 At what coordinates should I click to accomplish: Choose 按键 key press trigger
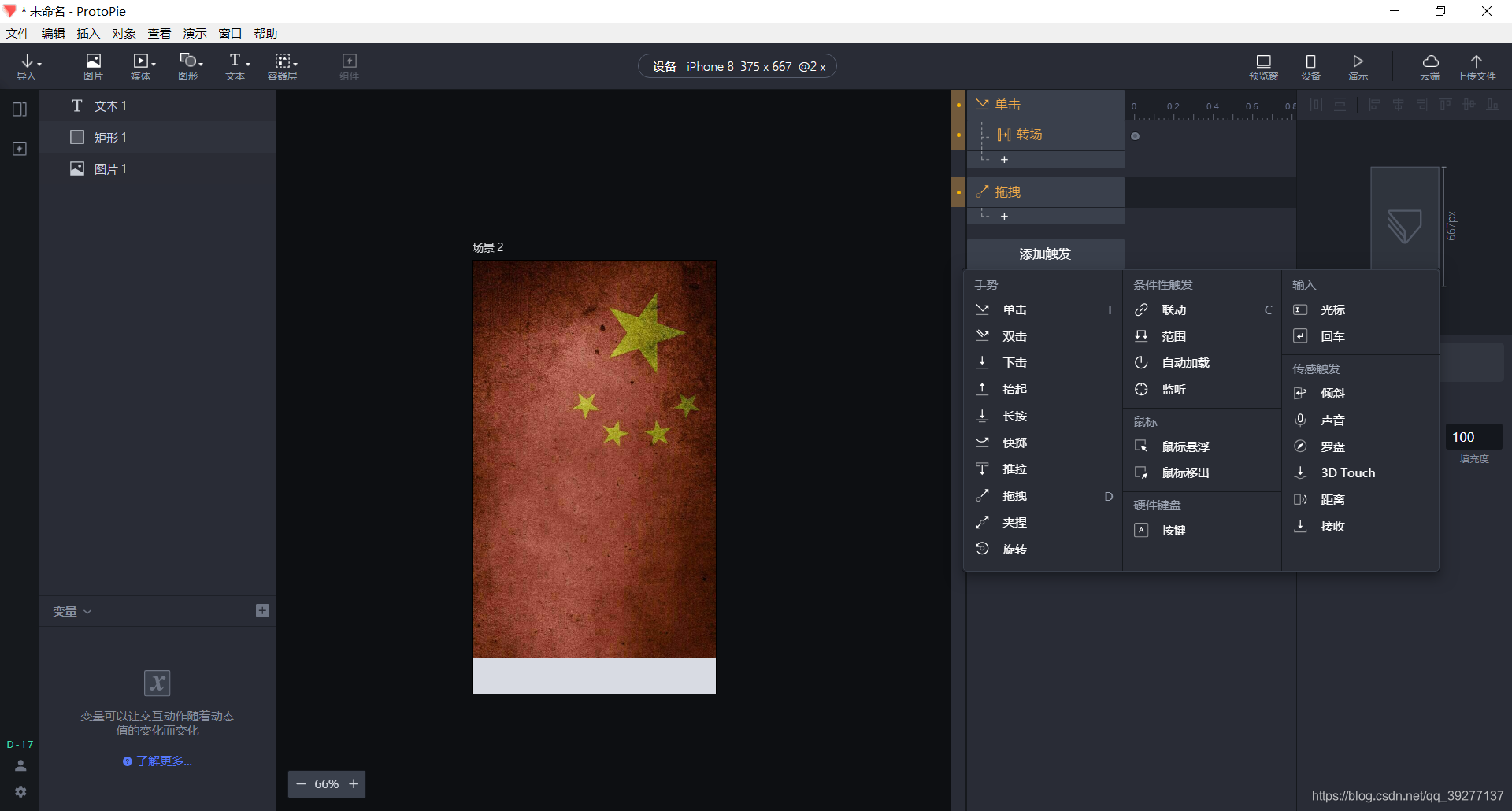[x=1203, y=530]
